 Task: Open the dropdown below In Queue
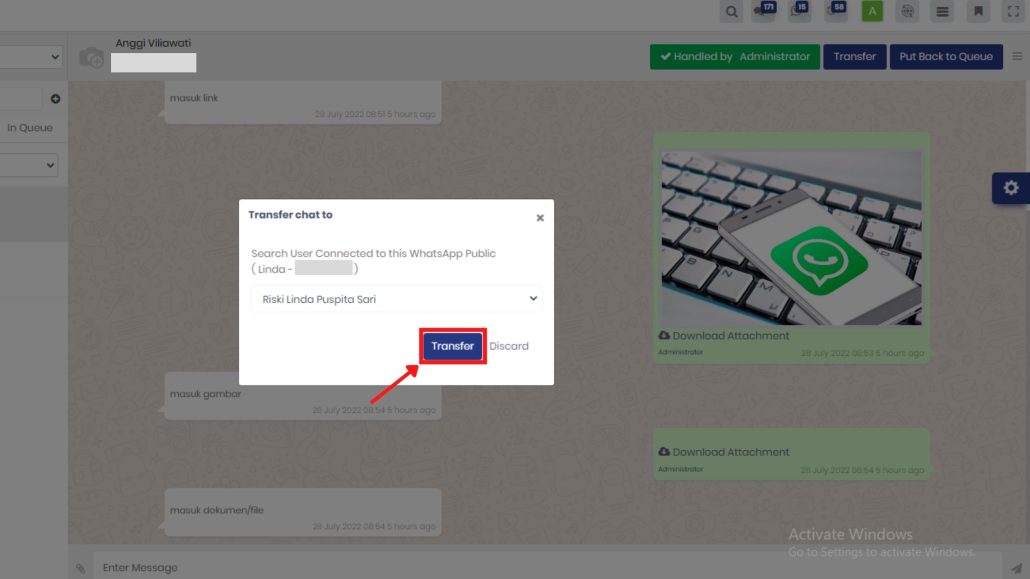[29, 165]
